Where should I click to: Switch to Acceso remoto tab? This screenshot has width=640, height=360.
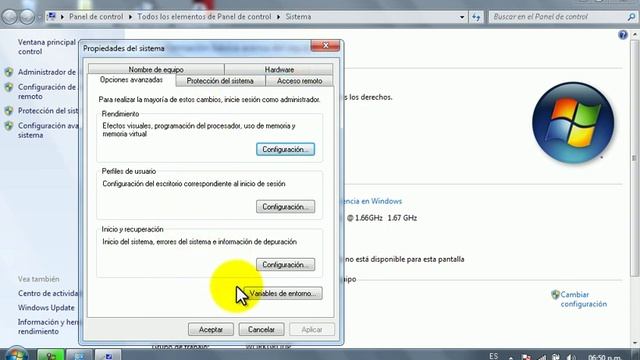pos(300,81)
